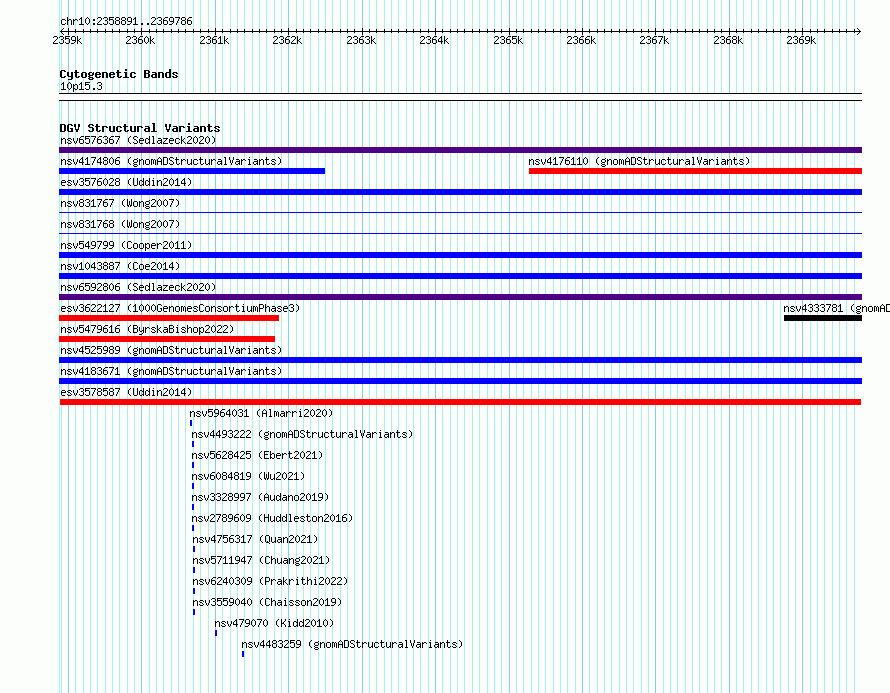This screenshot has width=890, height=693.
Task: Open nsv5711947 (Chuang2021) label
Action: pos(261,560)
